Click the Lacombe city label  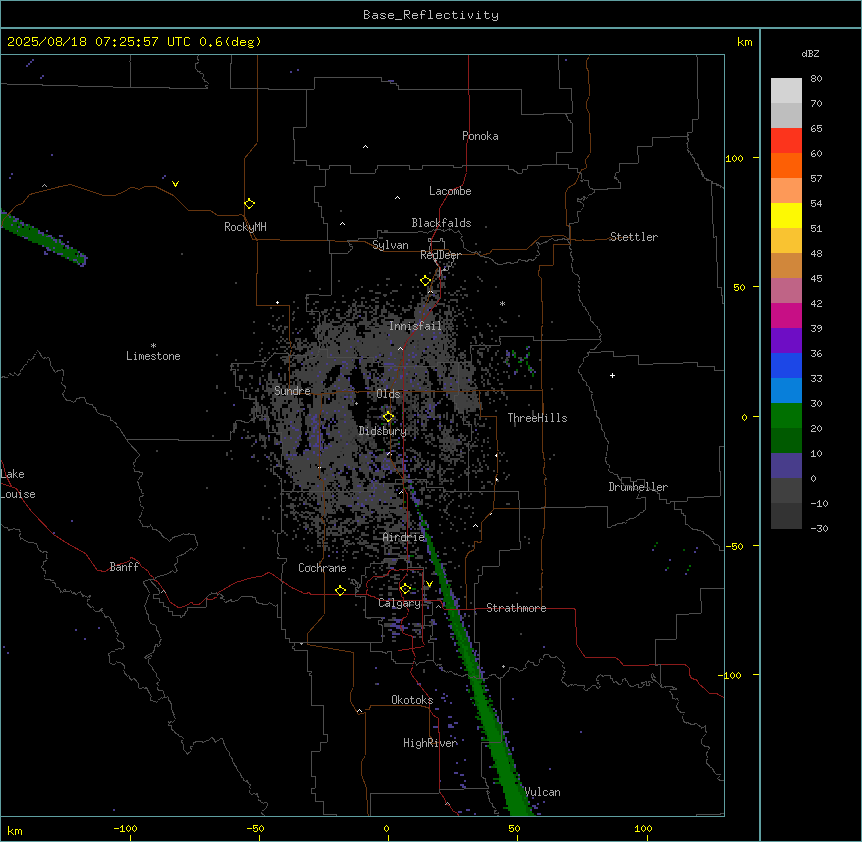(x=450, y=191)
